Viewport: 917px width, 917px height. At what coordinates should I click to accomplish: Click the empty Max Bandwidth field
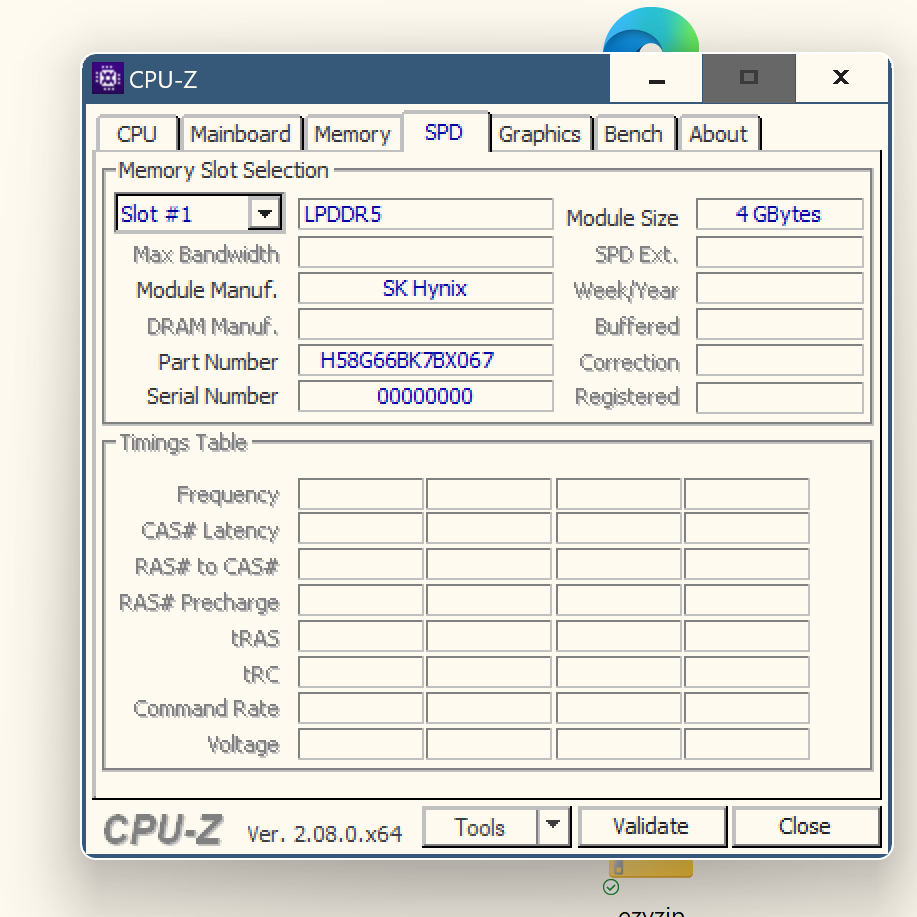(425, 252)
